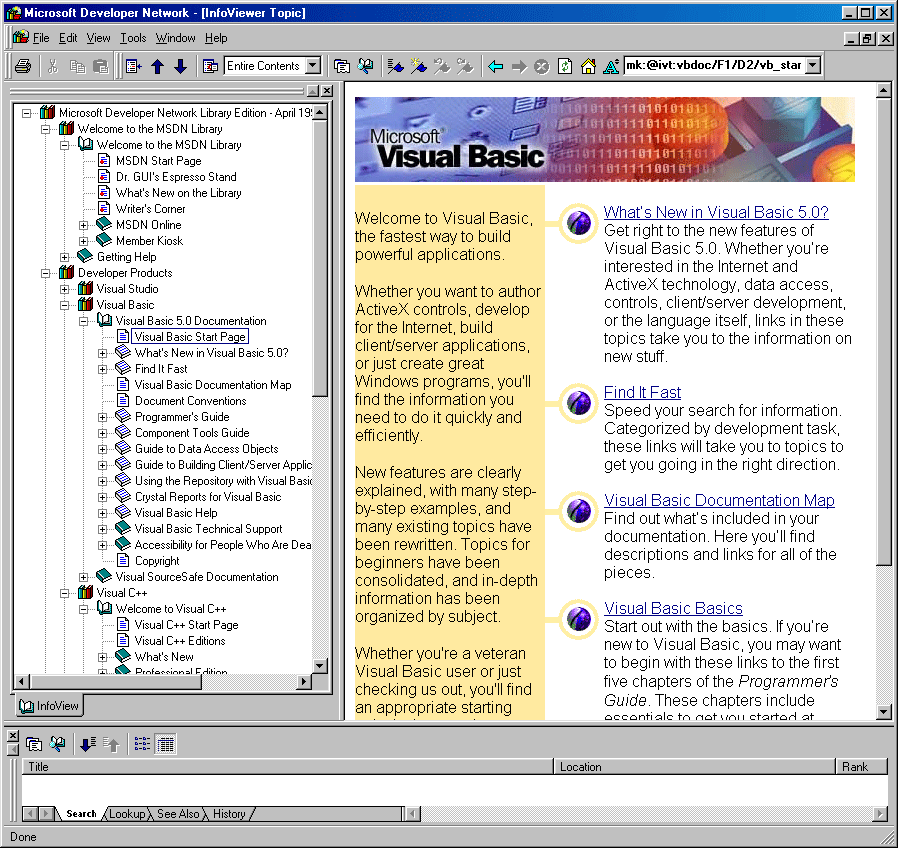Click the globe icon beside Visual Basic Basics

click(578, 618)
